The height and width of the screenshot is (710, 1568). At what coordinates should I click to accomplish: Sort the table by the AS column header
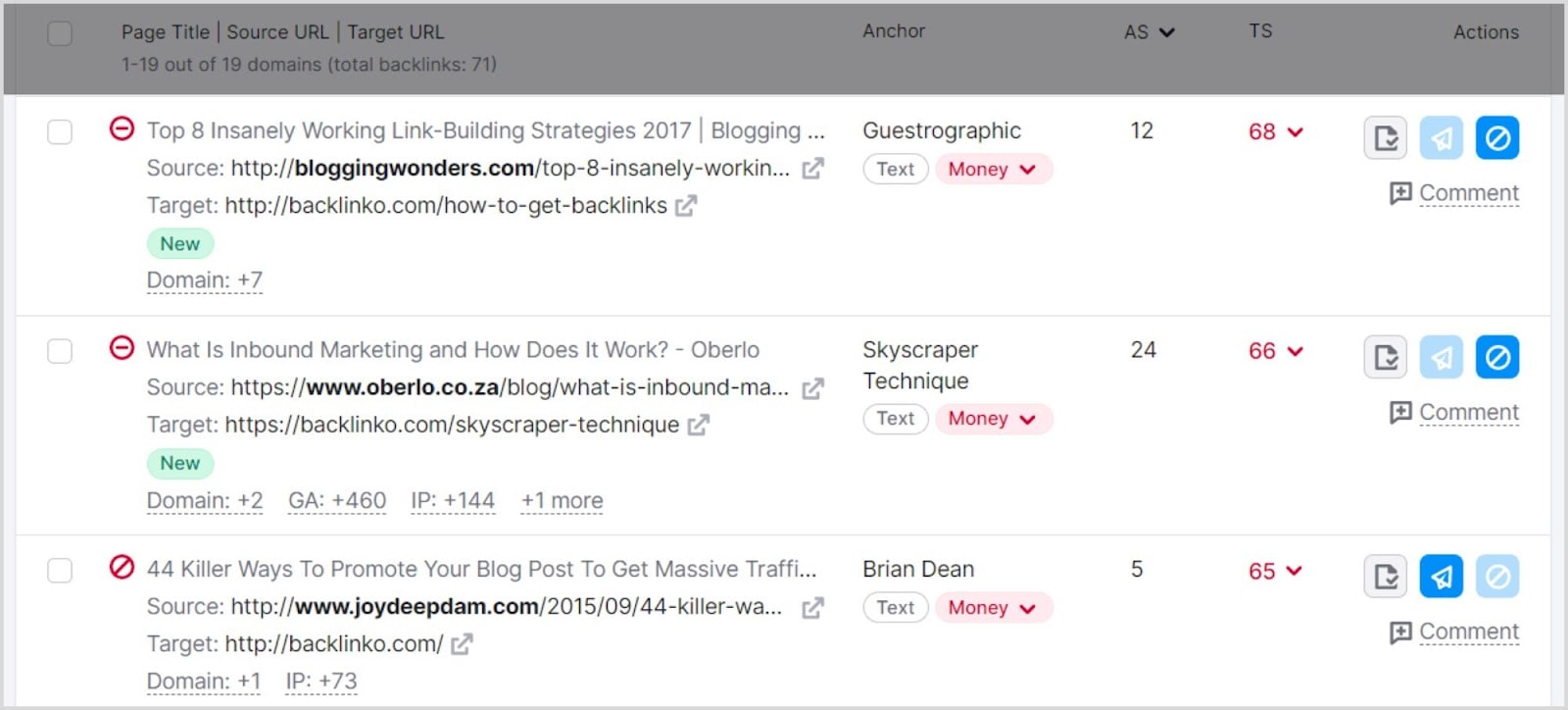click(1148, 32)
